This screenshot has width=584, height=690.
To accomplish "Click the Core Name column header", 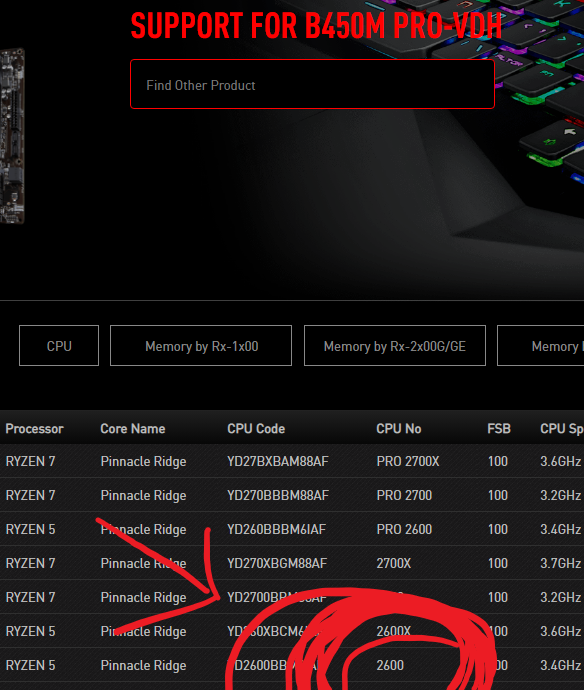I will (133, 429).
